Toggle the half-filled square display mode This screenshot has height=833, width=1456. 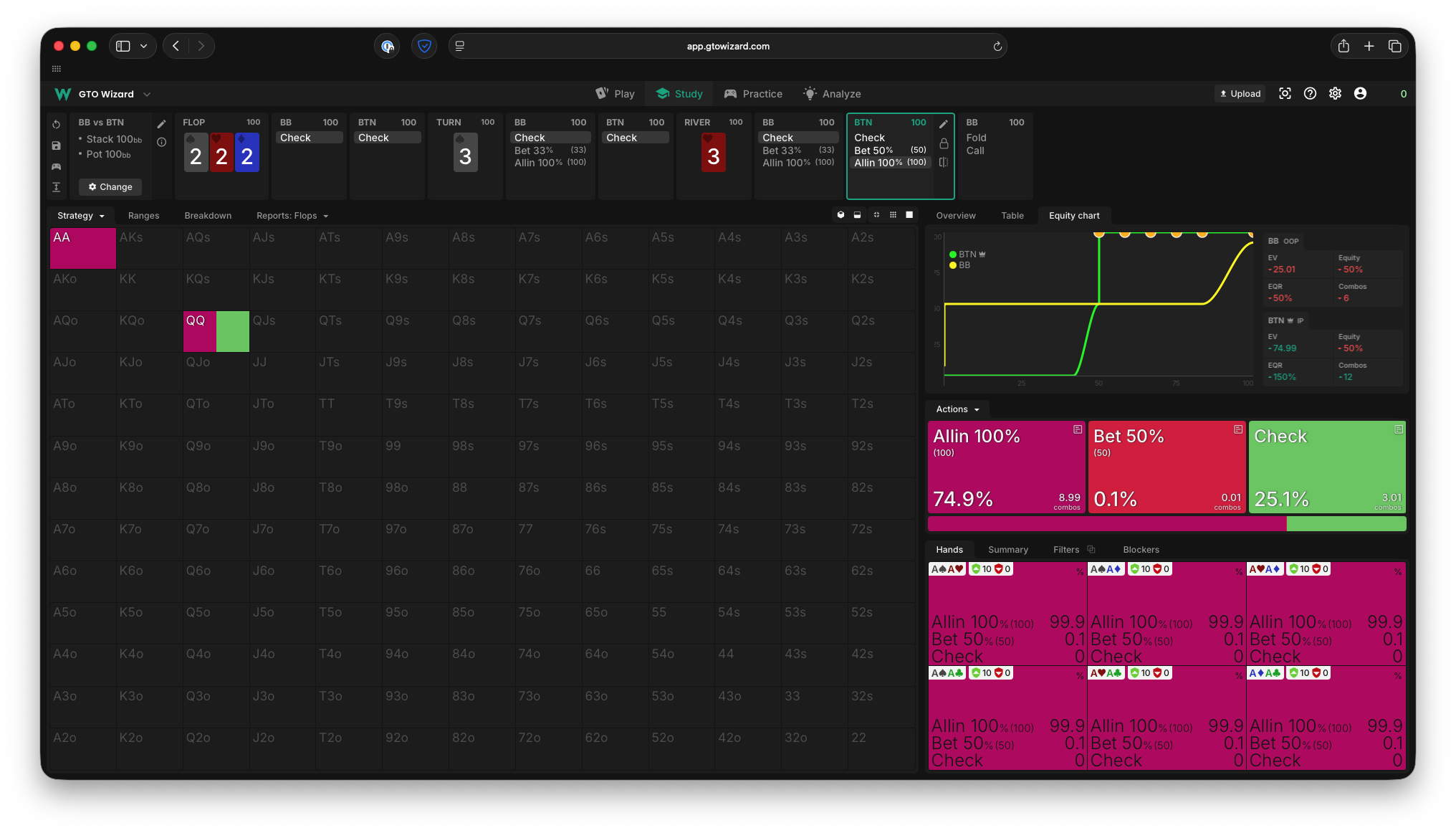click(x=857, y=215)
